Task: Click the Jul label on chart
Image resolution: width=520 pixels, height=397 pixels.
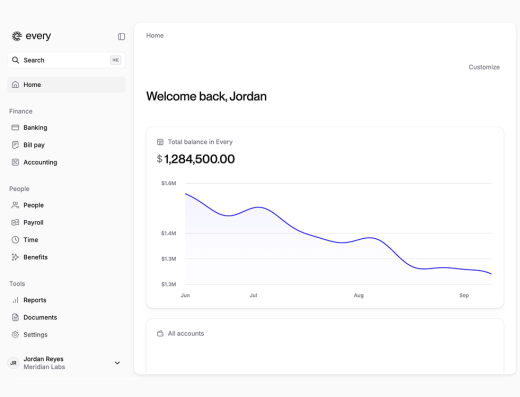Action: pos(253,295)
